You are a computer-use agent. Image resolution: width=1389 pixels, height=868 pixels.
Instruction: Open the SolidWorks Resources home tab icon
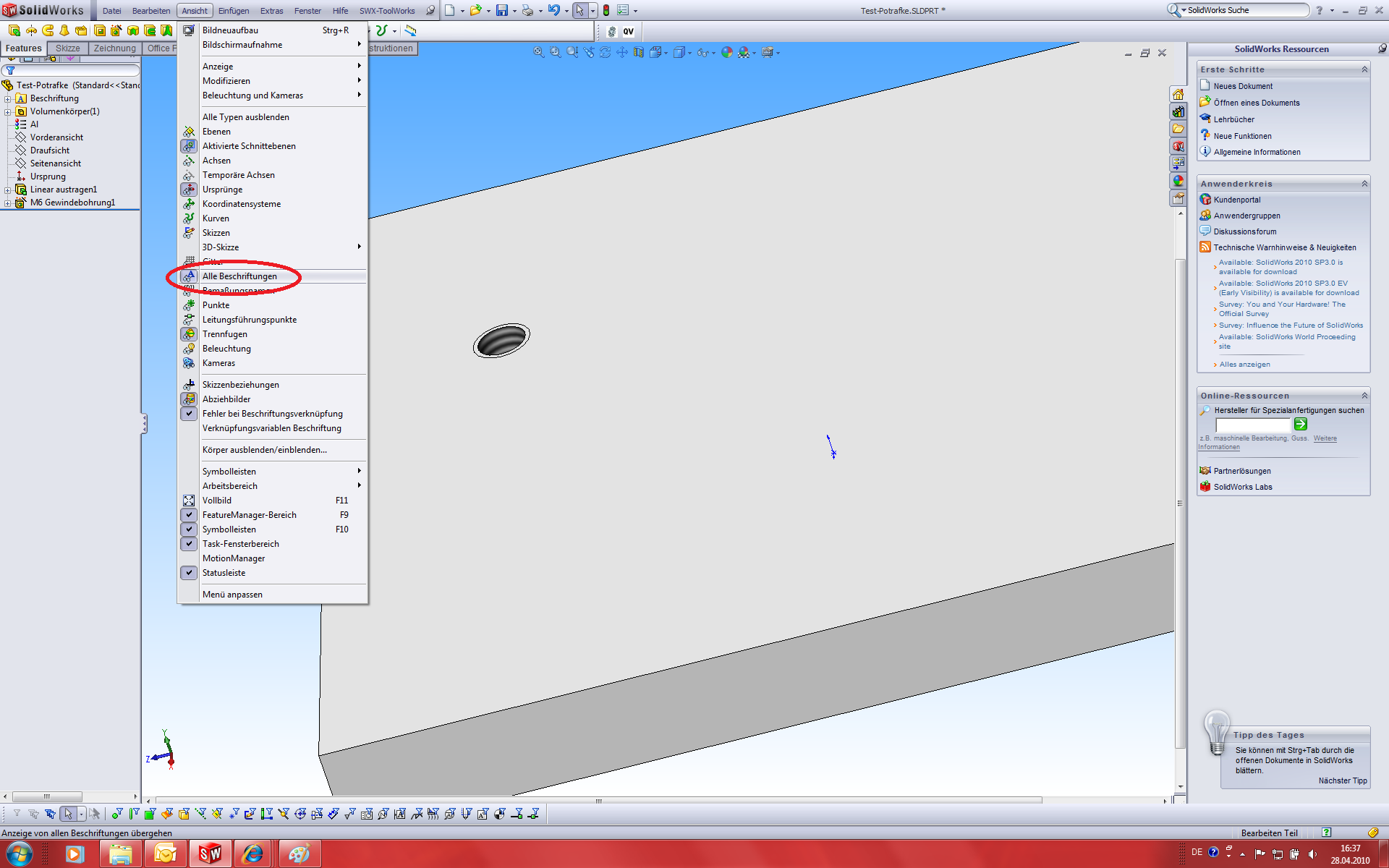point(1178,94)
